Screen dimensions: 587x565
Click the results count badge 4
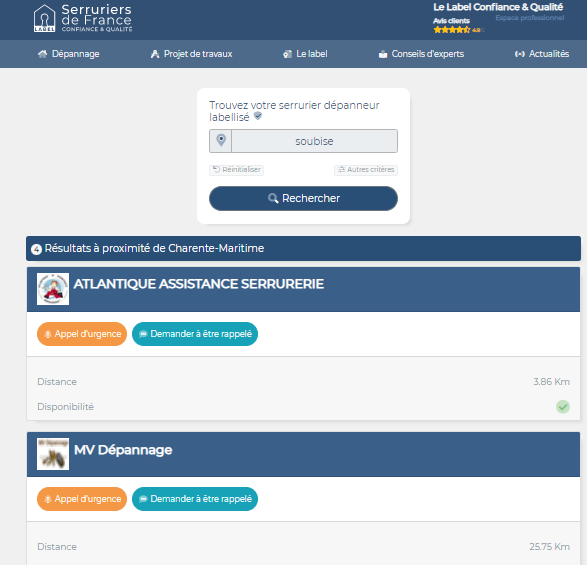36,249
